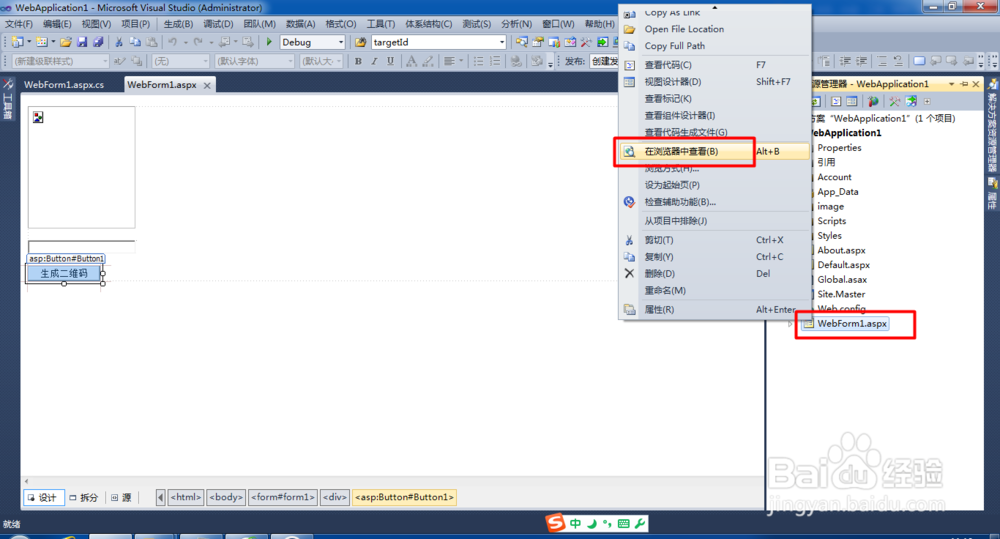
Task: Switch to 源 (Source) view
Action: tap(121, 498)
